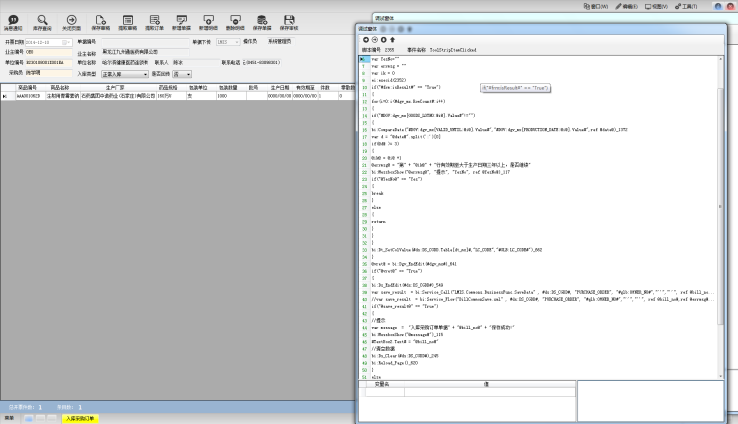Open the 开票日期 date dropdown
738x424 pixels.
click(x=67, y=42)
